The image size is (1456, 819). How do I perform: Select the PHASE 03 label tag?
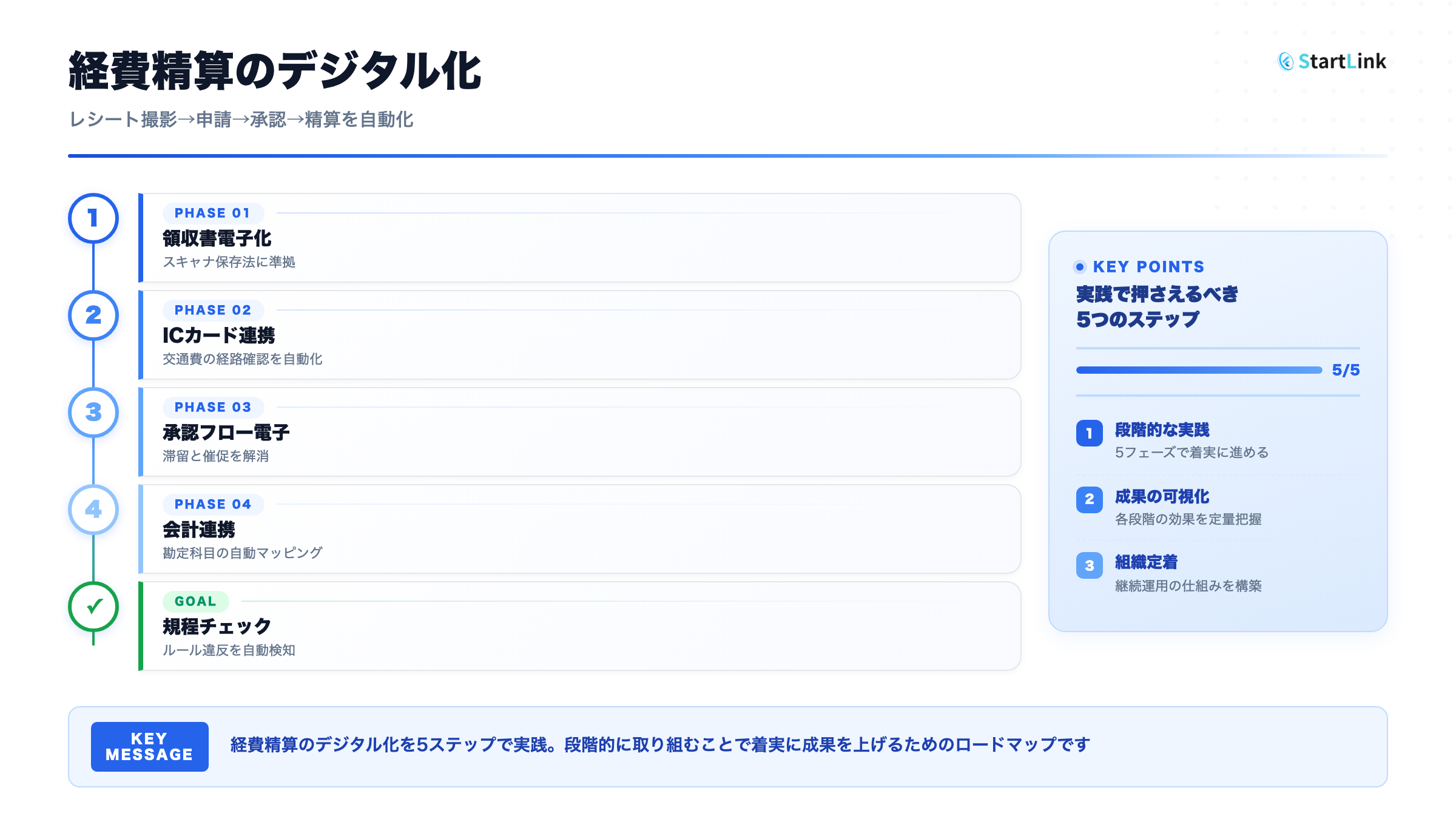tap(212, 407)
